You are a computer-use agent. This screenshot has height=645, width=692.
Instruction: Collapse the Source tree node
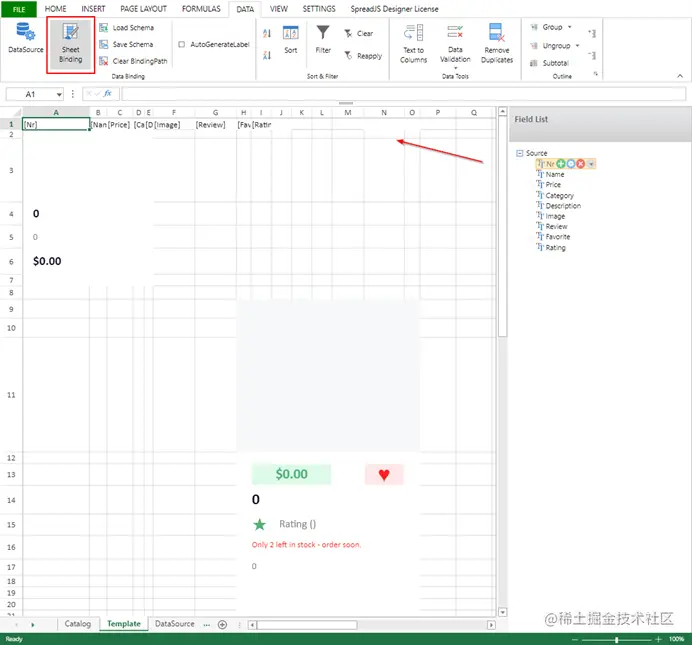pos(519,153)
